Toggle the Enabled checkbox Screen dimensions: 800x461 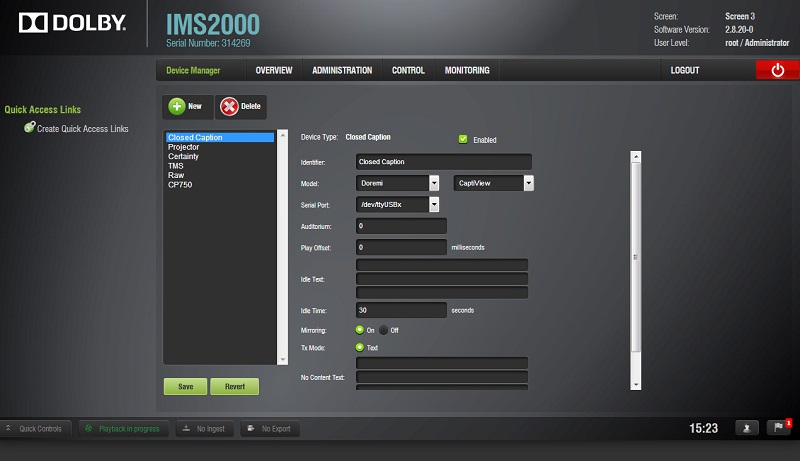(x=463, y=139)
